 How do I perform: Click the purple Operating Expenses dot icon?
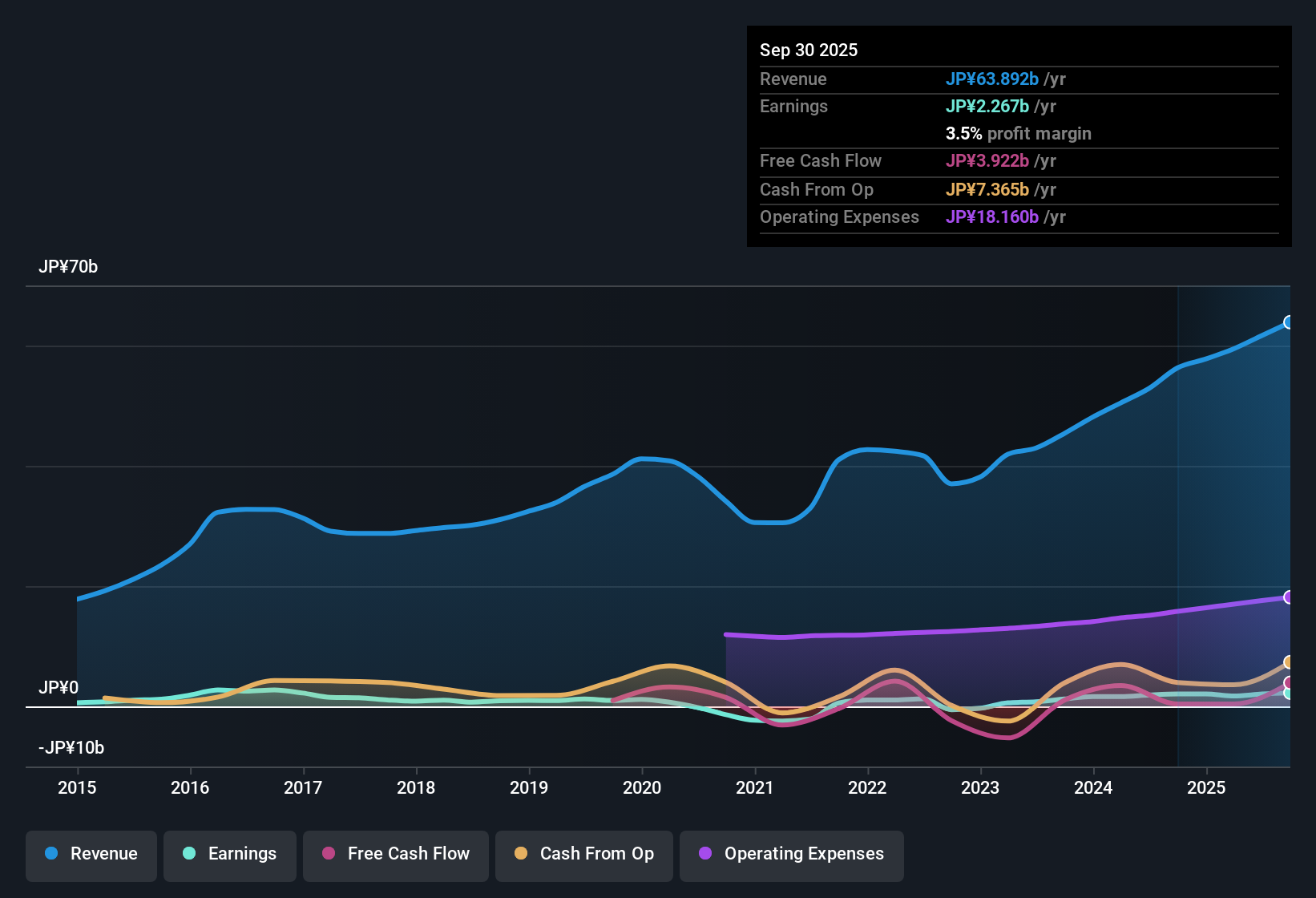[704, 854]
